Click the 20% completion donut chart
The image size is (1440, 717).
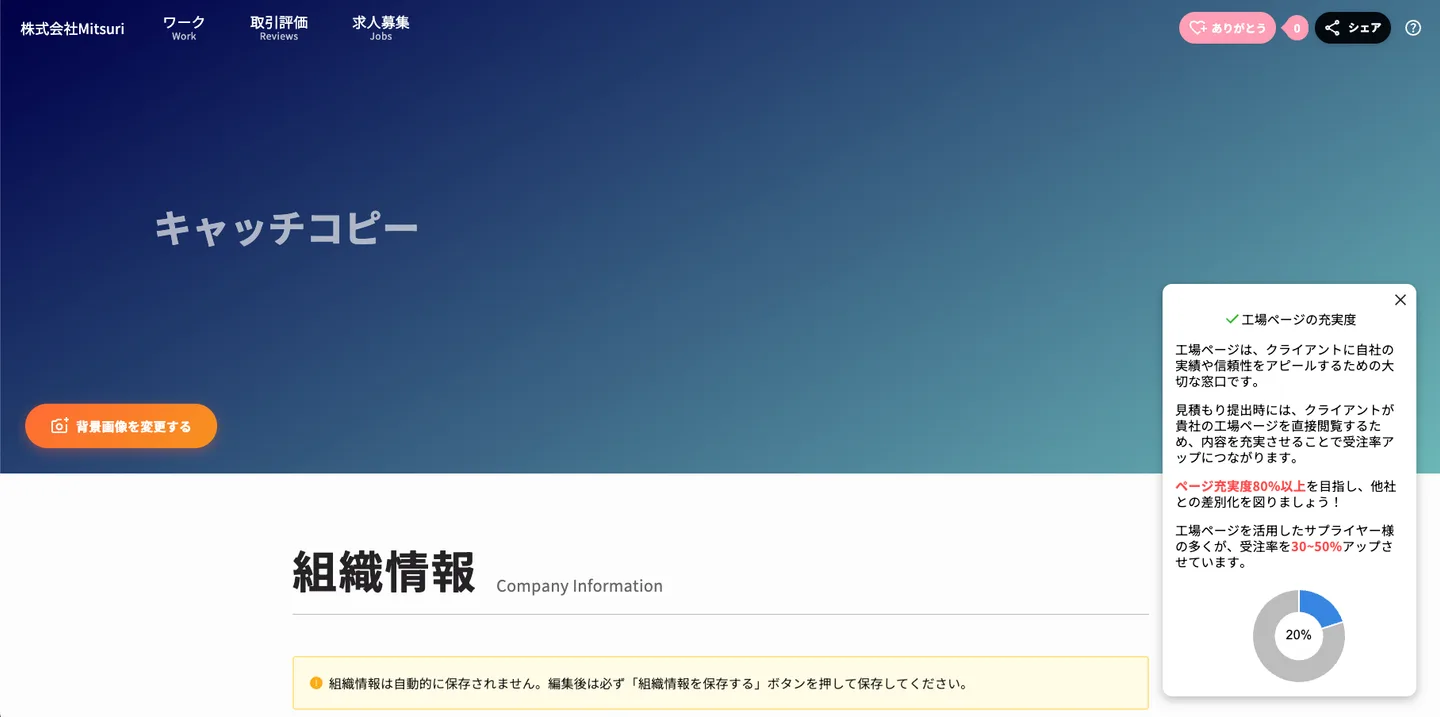(x=1298, y=635)
